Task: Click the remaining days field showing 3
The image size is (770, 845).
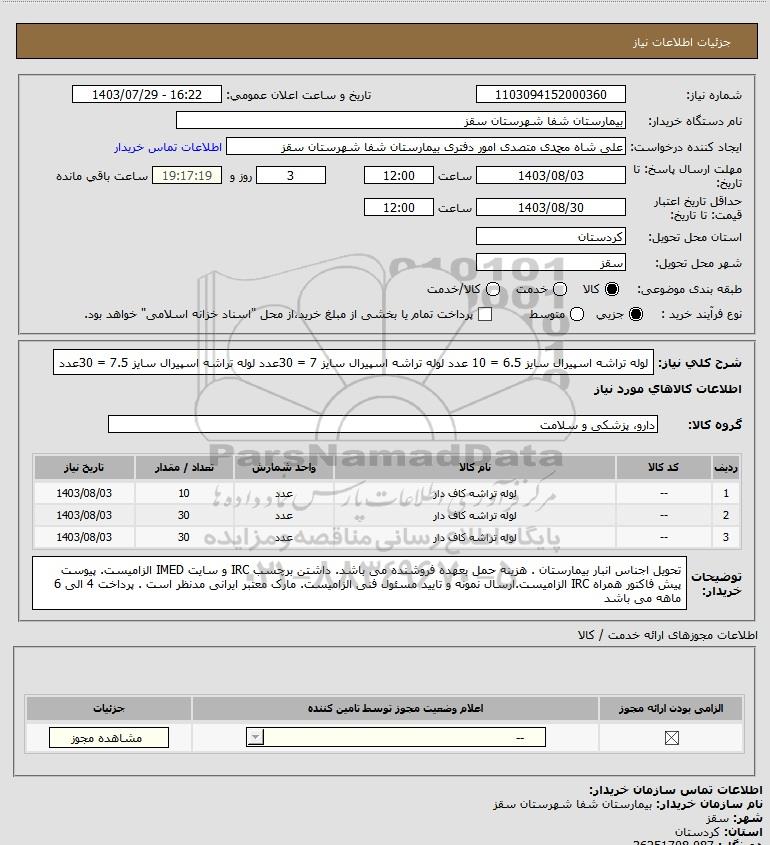Action: [291, 176]
